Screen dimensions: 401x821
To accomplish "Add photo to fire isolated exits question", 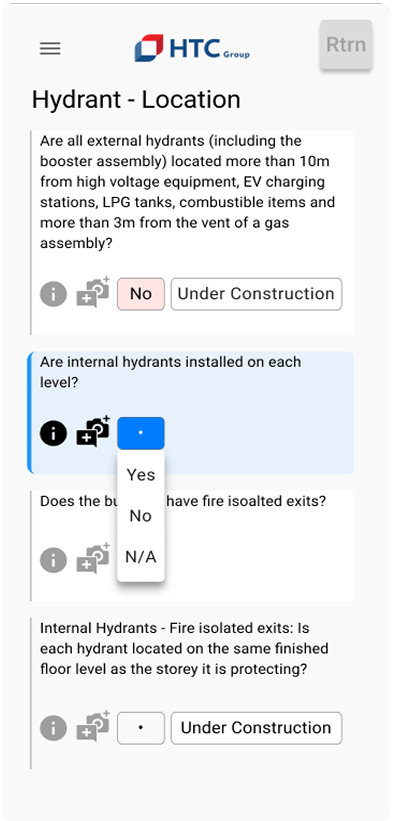I will pos(93,559).
